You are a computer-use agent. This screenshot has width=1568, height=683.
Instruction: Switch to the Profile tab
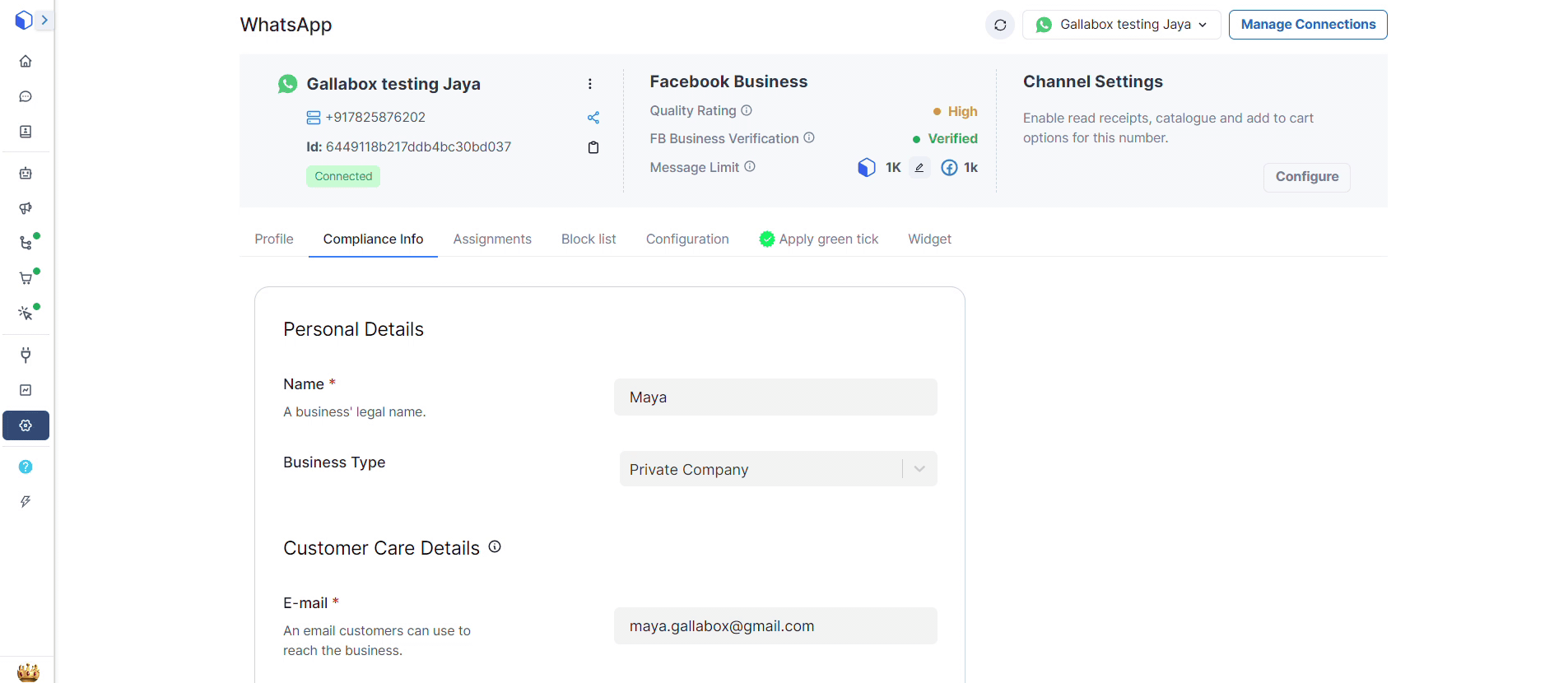[x=274, y=239]
